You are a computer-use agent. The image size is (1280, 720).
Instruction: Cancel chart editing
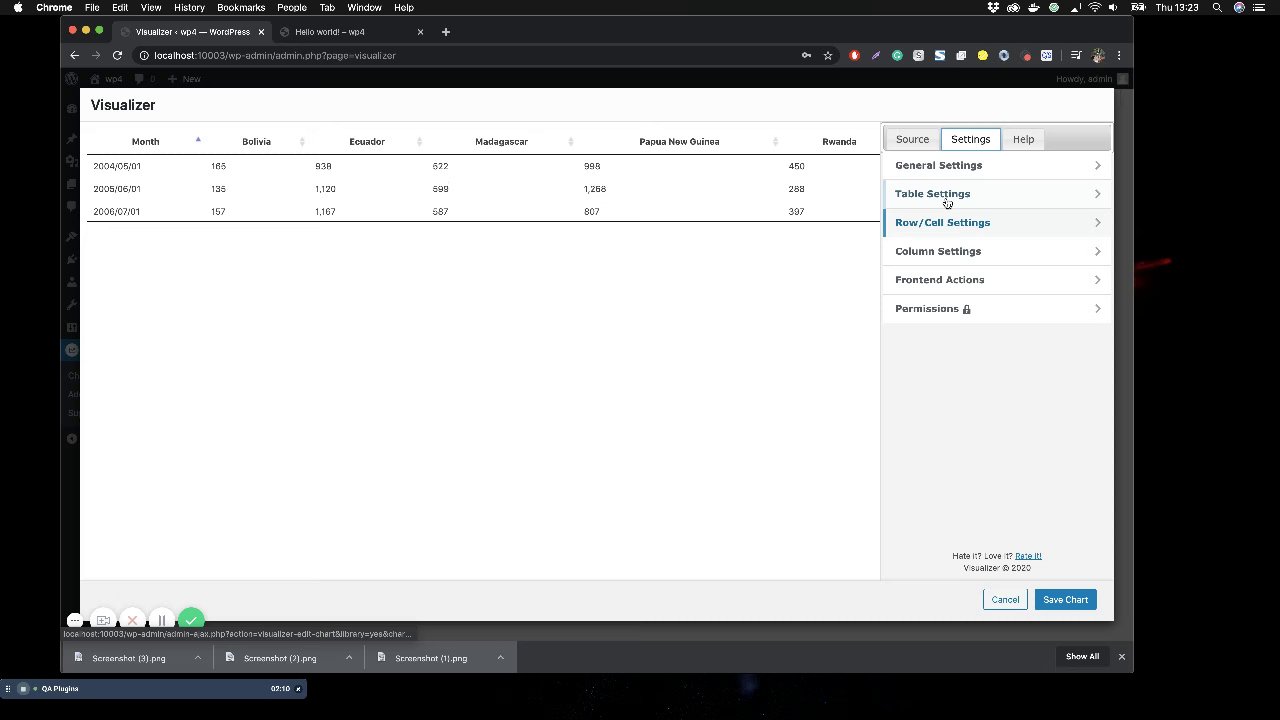coord(1005,600)
